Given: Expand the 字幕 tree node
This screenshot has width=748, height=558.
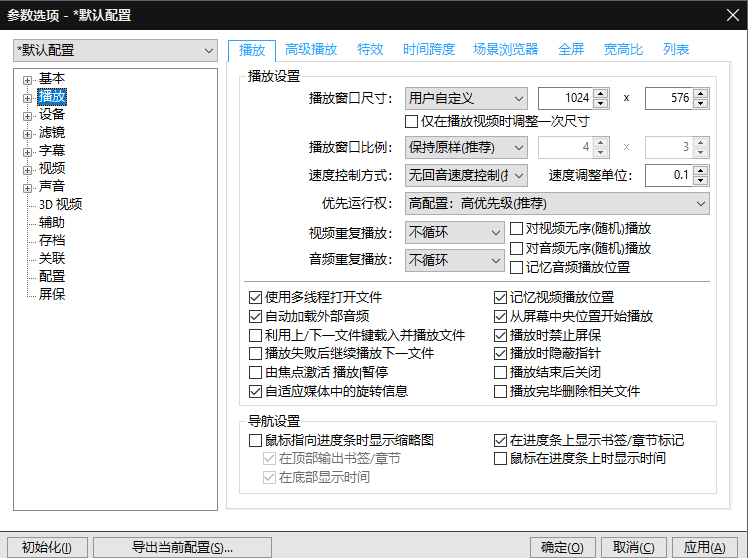Looking at the screenshot, I should coord(28,151).
